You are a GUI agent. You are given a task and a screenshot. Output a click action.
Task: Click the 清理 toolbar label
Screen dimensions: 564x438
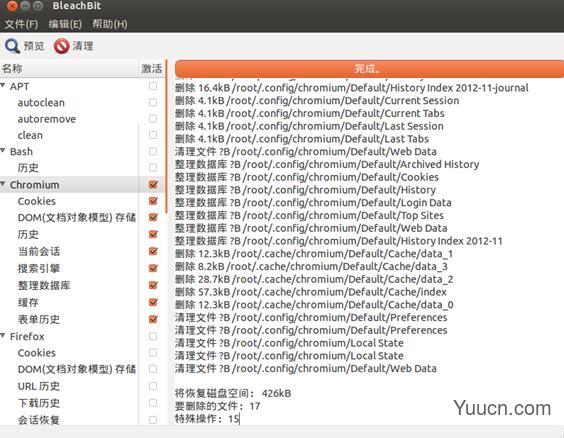click(83, 46)
